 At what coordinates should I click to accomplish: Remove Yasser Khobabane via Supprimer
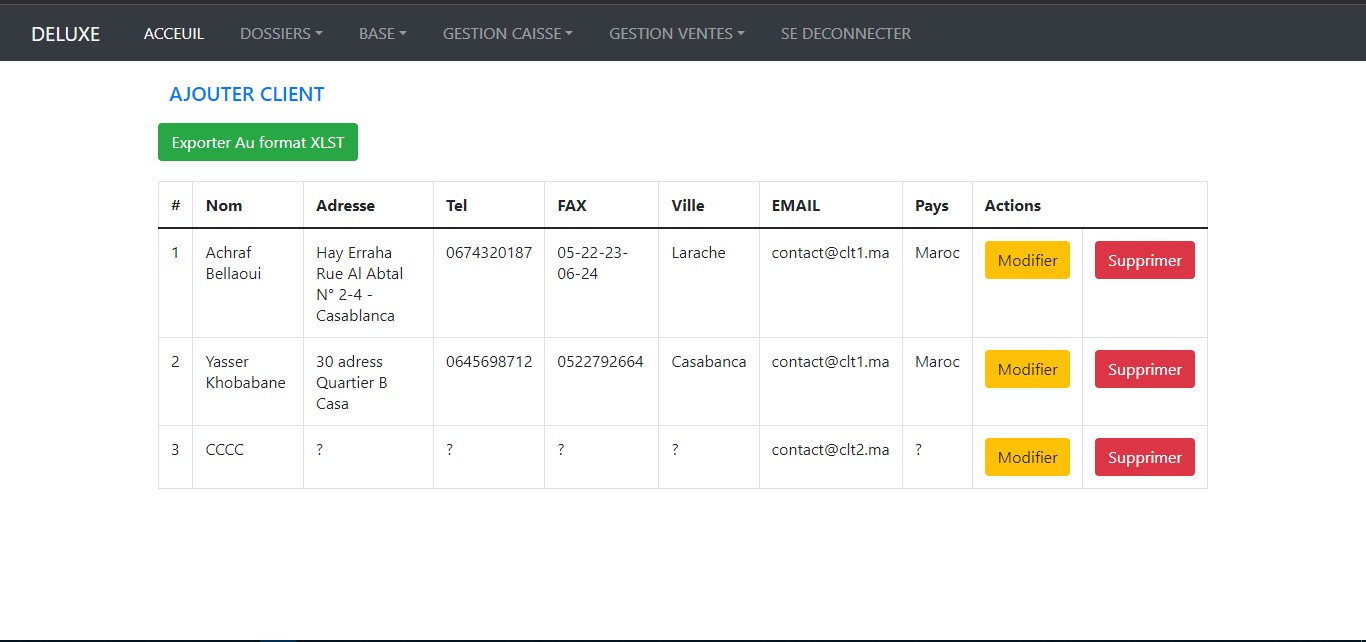tap(1144, 369)
